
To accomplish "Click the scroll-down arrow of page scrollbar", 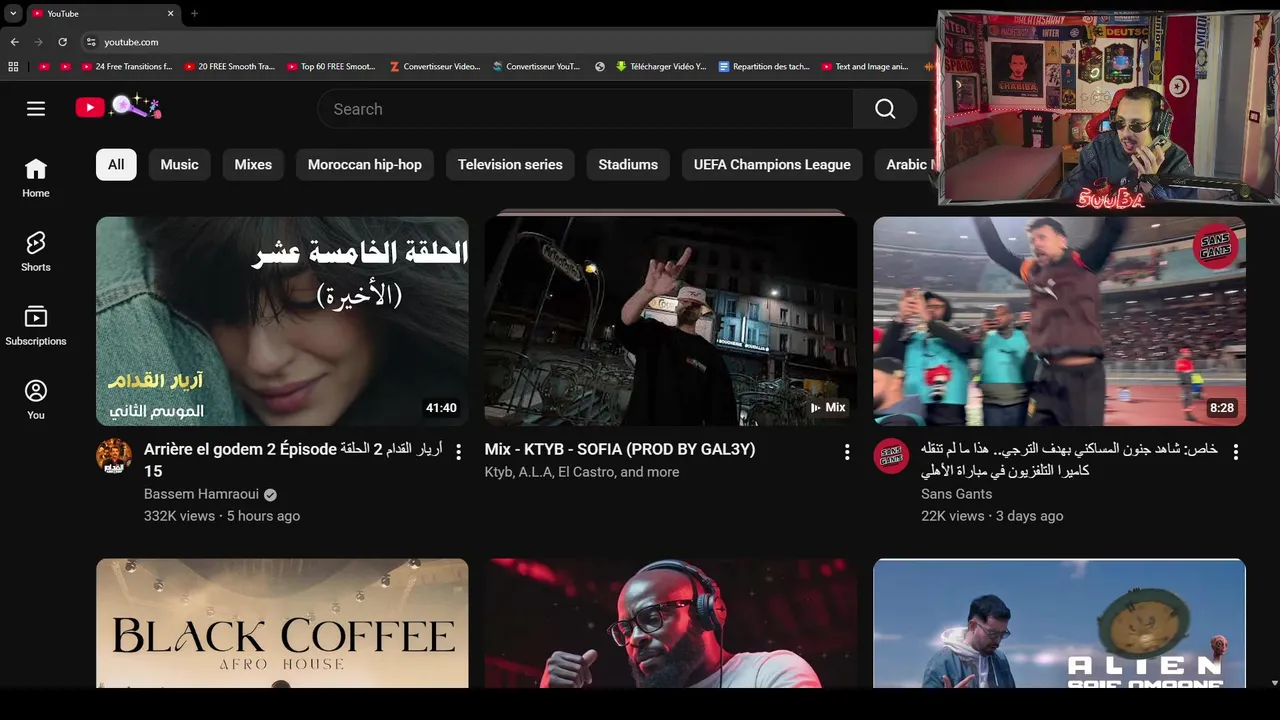I will pos(1274,683).
